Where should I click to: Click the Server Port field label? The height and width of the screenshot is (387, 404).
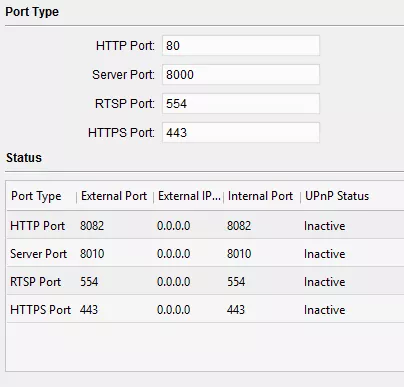pos(123,74)
